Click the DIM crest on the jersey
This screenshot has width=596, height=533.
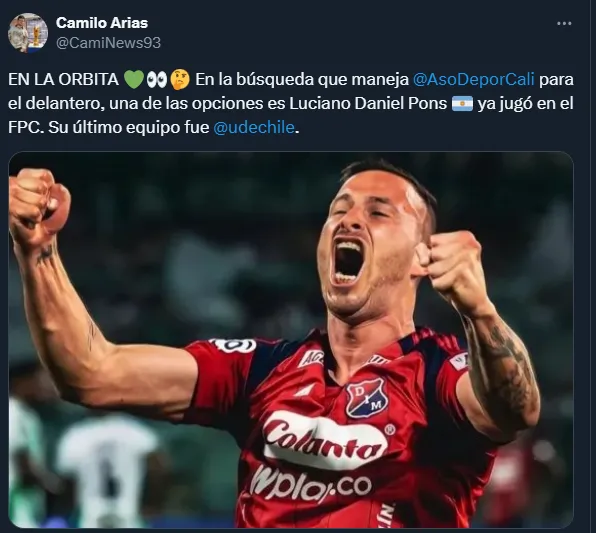point(366,398)
